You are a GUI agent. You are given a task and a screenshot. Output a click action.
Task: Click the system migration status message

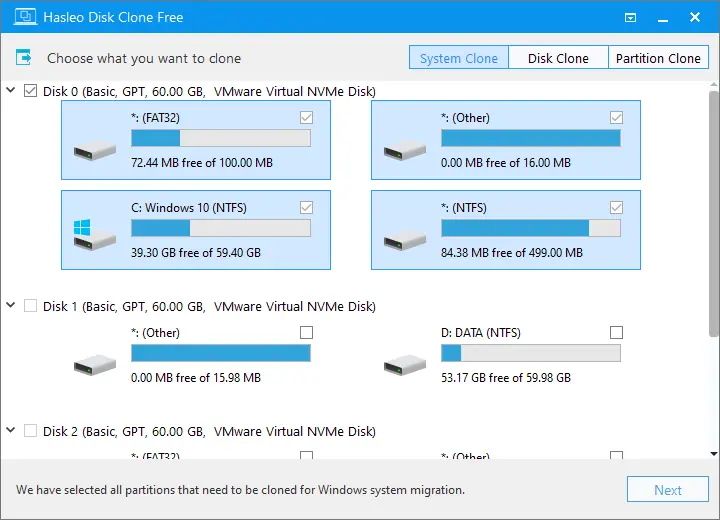241,490
